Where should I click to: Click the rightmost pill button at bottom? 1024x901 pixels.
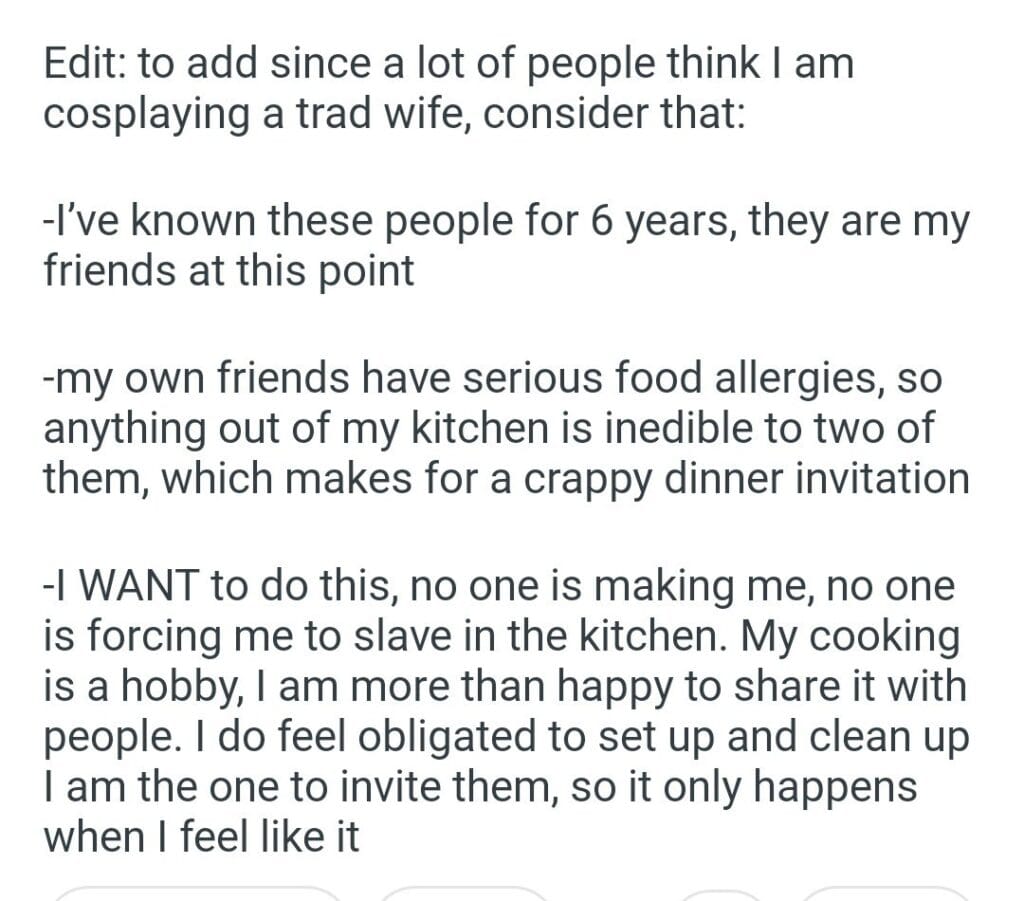(885, 893)
